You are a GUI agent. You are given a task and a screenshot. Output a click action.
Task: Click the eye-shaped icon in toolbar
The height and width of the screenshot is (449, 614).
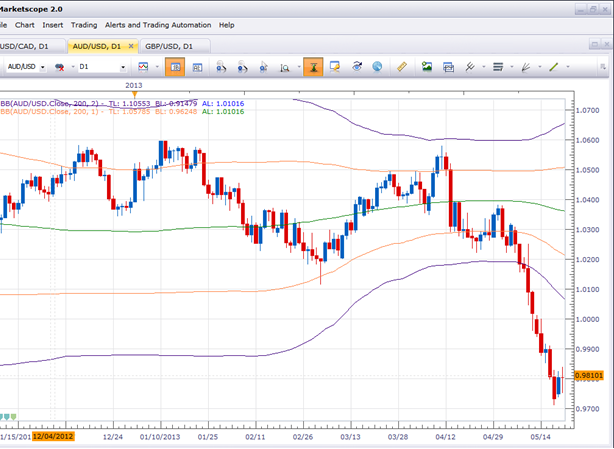click(x=356, y=67)
